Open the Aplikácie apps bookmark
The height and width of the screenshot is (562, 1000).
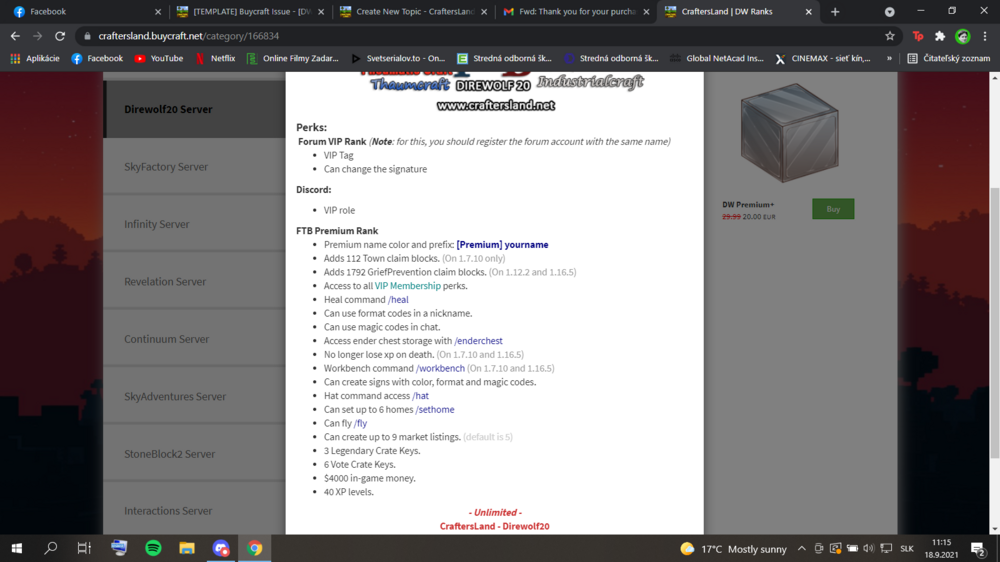point(35,58)
